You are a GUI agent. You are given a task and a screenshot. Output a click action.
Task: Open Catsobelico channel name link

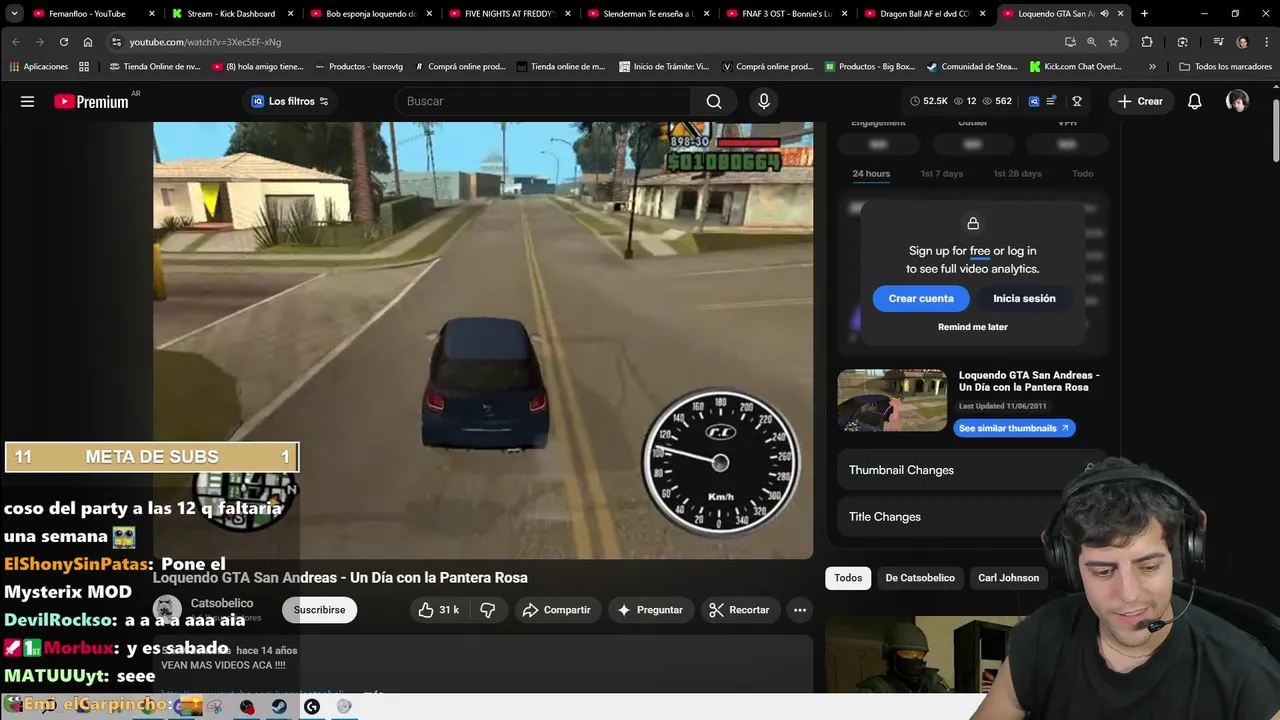pos(222,603)
